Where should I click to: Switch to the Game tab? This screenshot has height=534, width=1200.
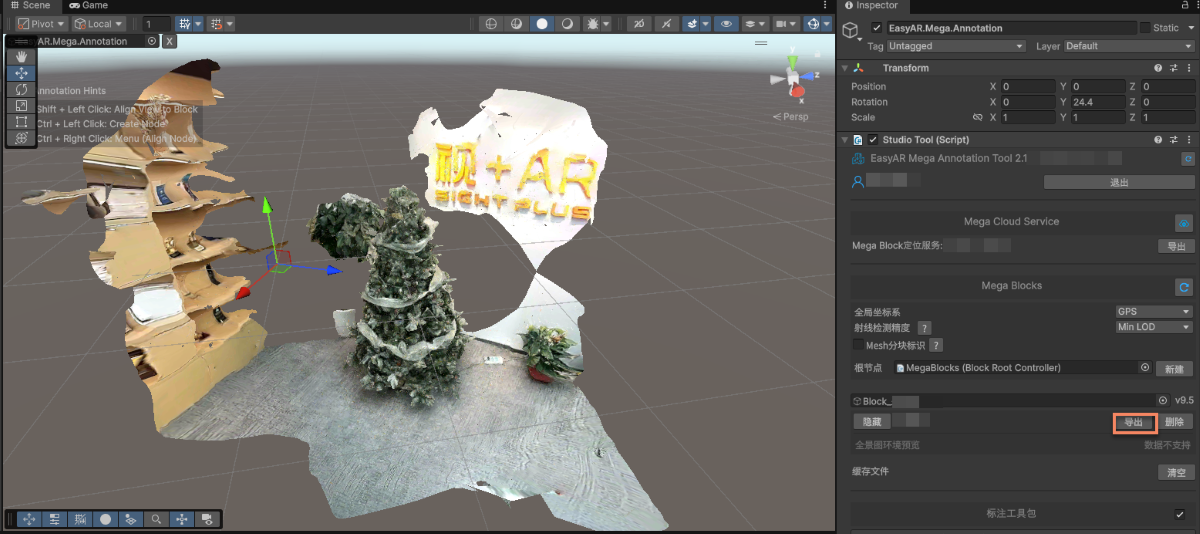(x=88, y=6)
